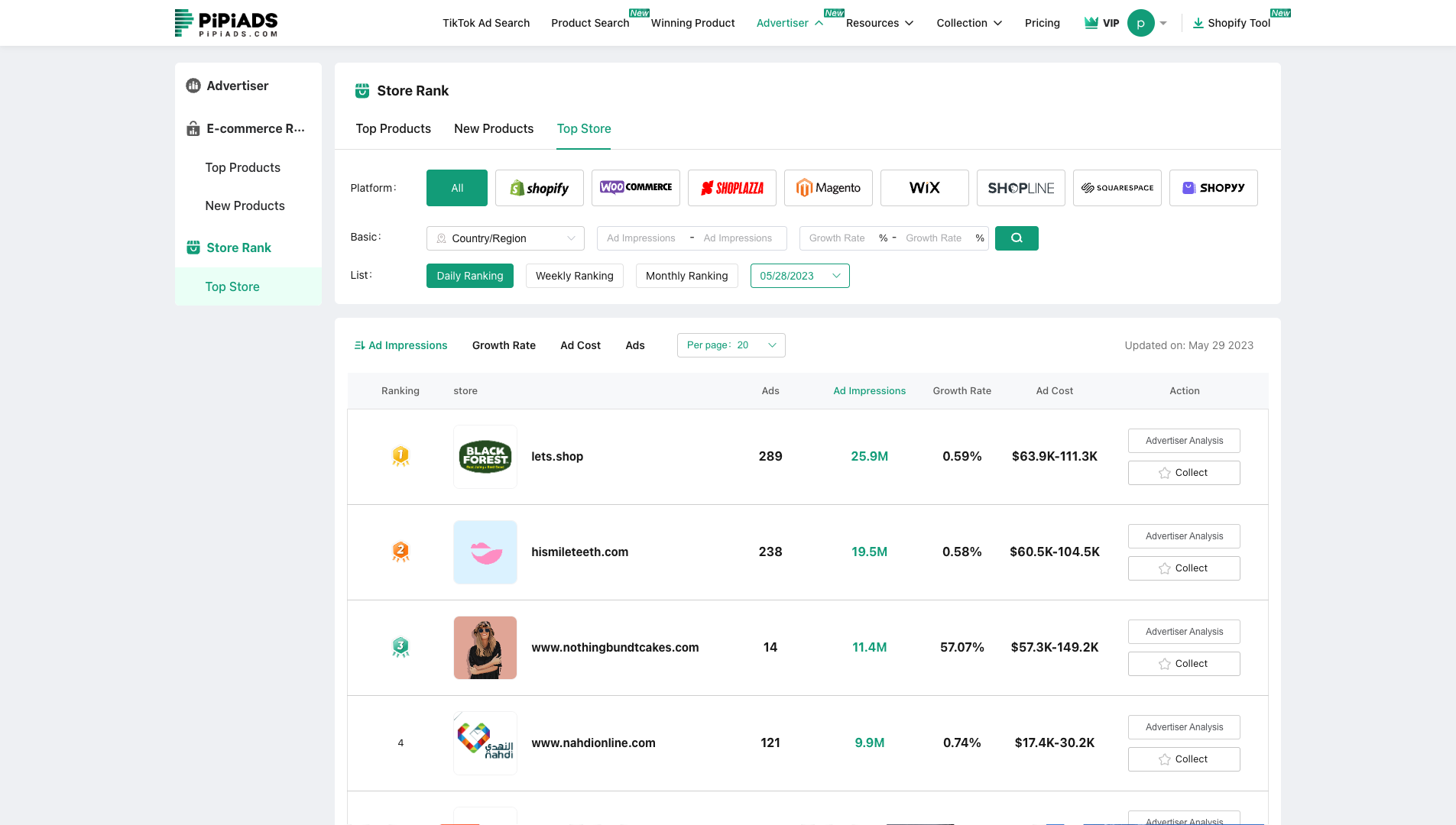Open Store Rank in the sidebar

[x=238, y=247]
